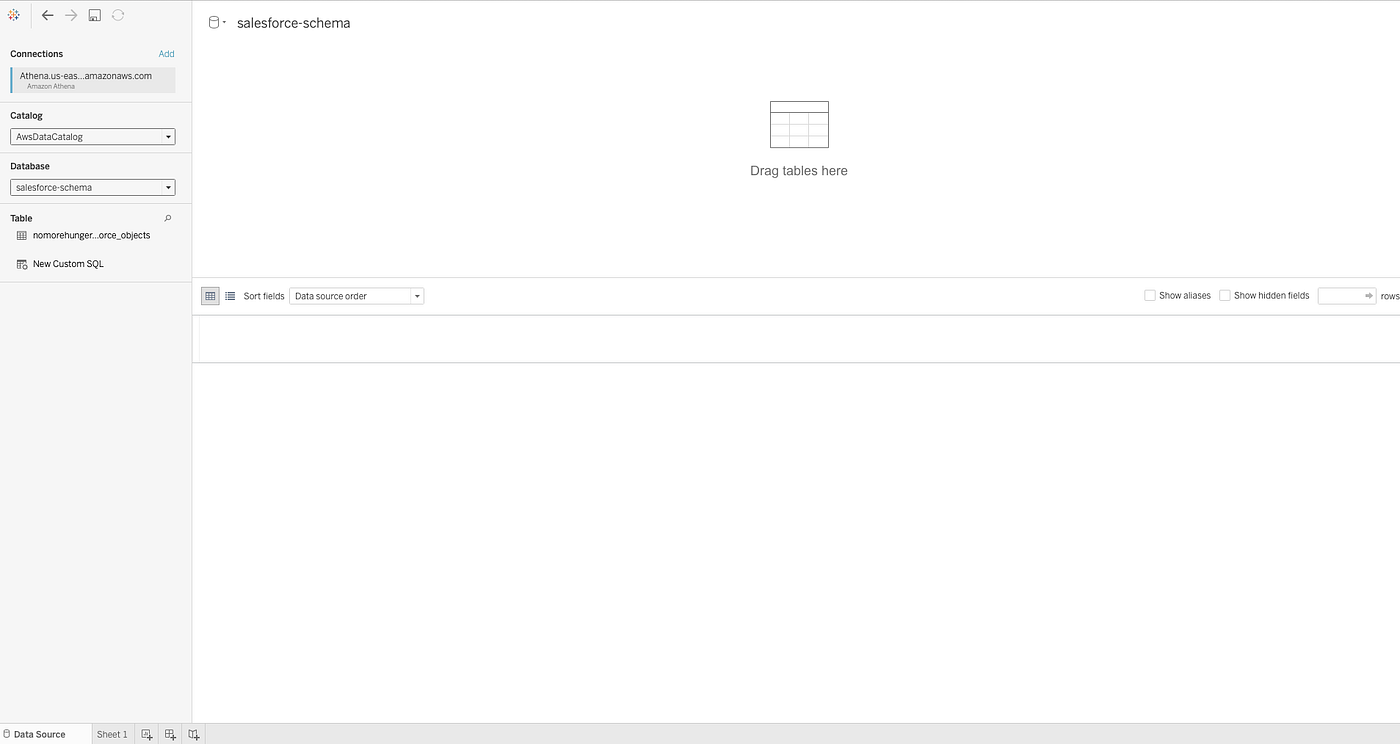Screen dimensions: 1400x744
Task: Refresh the data source using the refresh icon
Action: 118,15
